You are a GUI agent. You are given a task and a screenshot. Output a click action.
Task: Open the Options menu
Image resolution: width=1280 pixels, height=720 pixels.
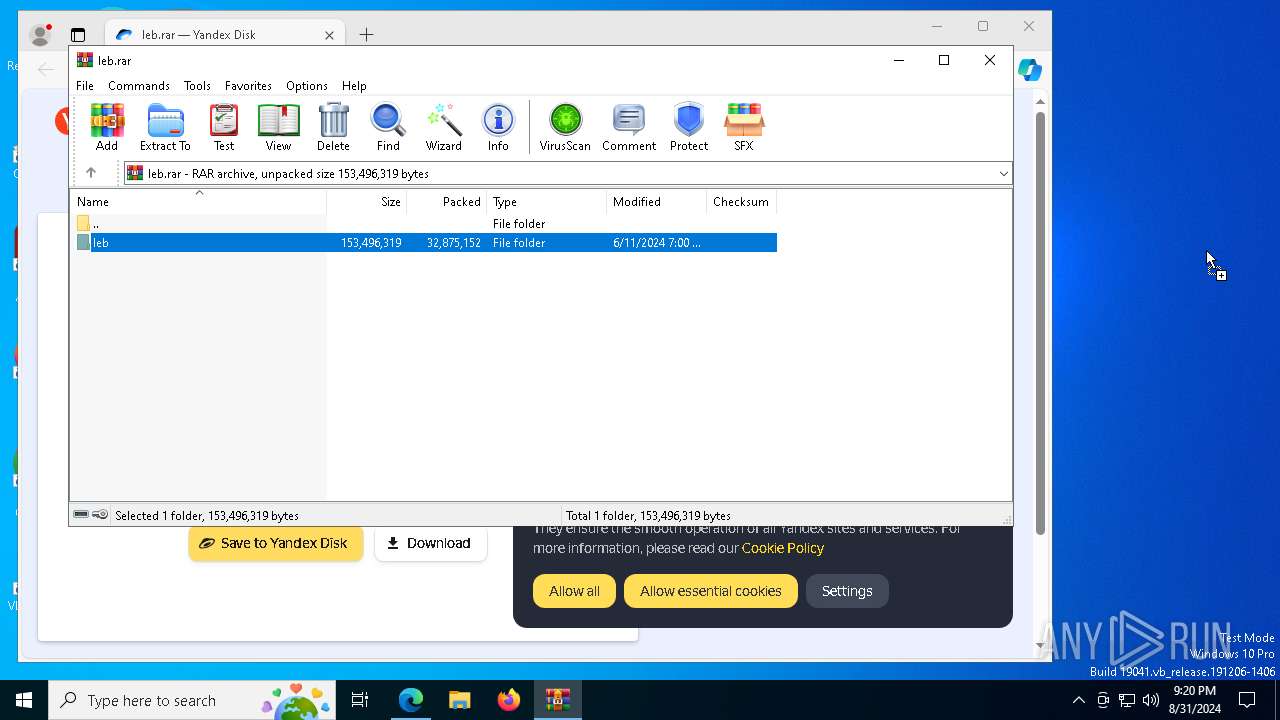307,86
